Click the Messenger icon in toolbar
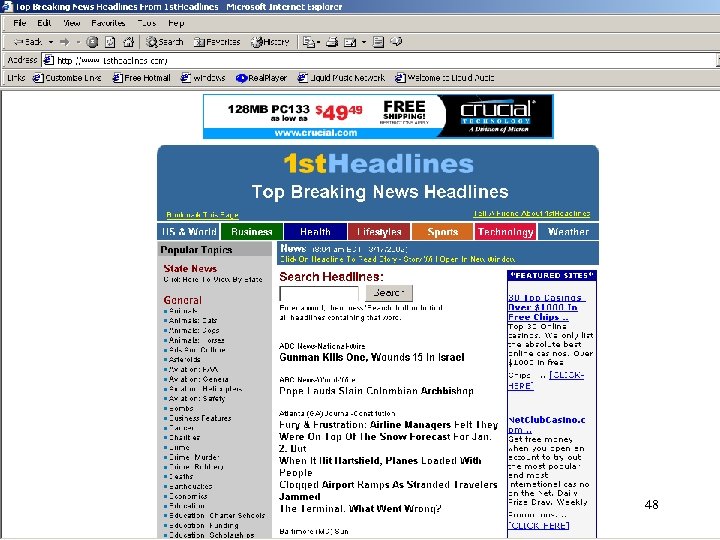Screen dimensions: 720x540 pos(396,42)
